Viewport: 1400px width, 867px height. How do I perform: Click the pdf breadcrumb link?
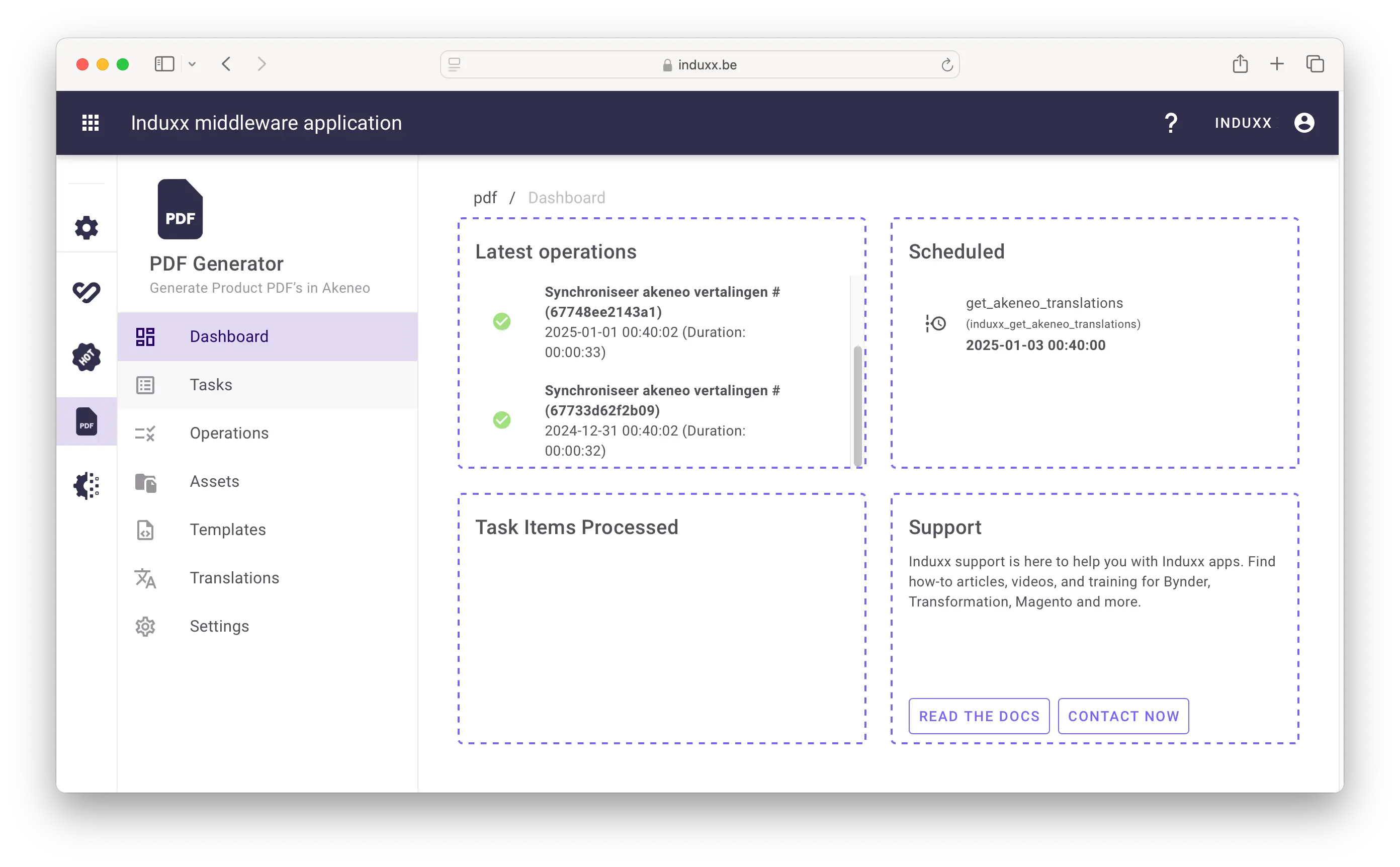[485, 198]
